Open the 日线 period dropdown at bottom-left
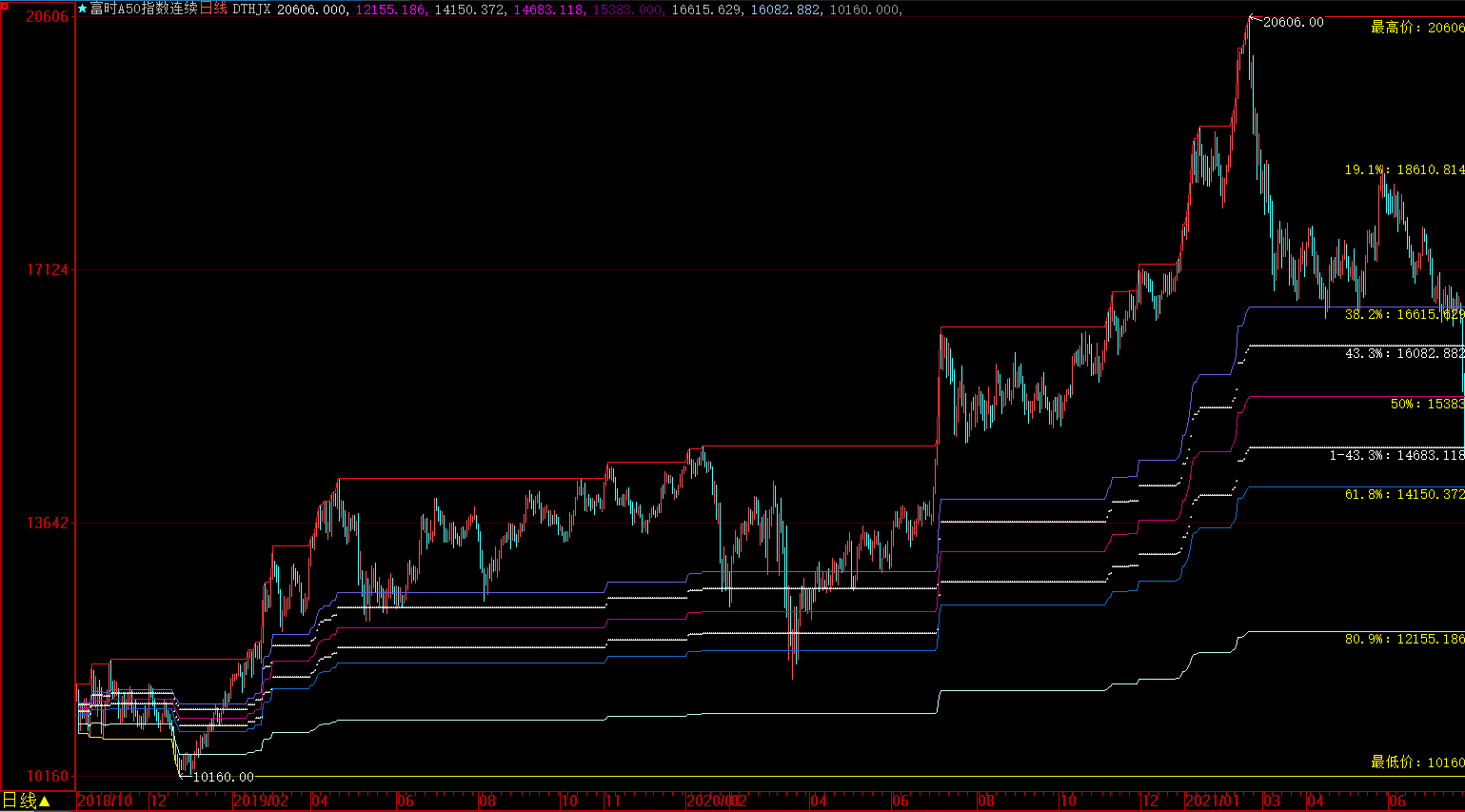1465x812 pixels. click(26, 802)
